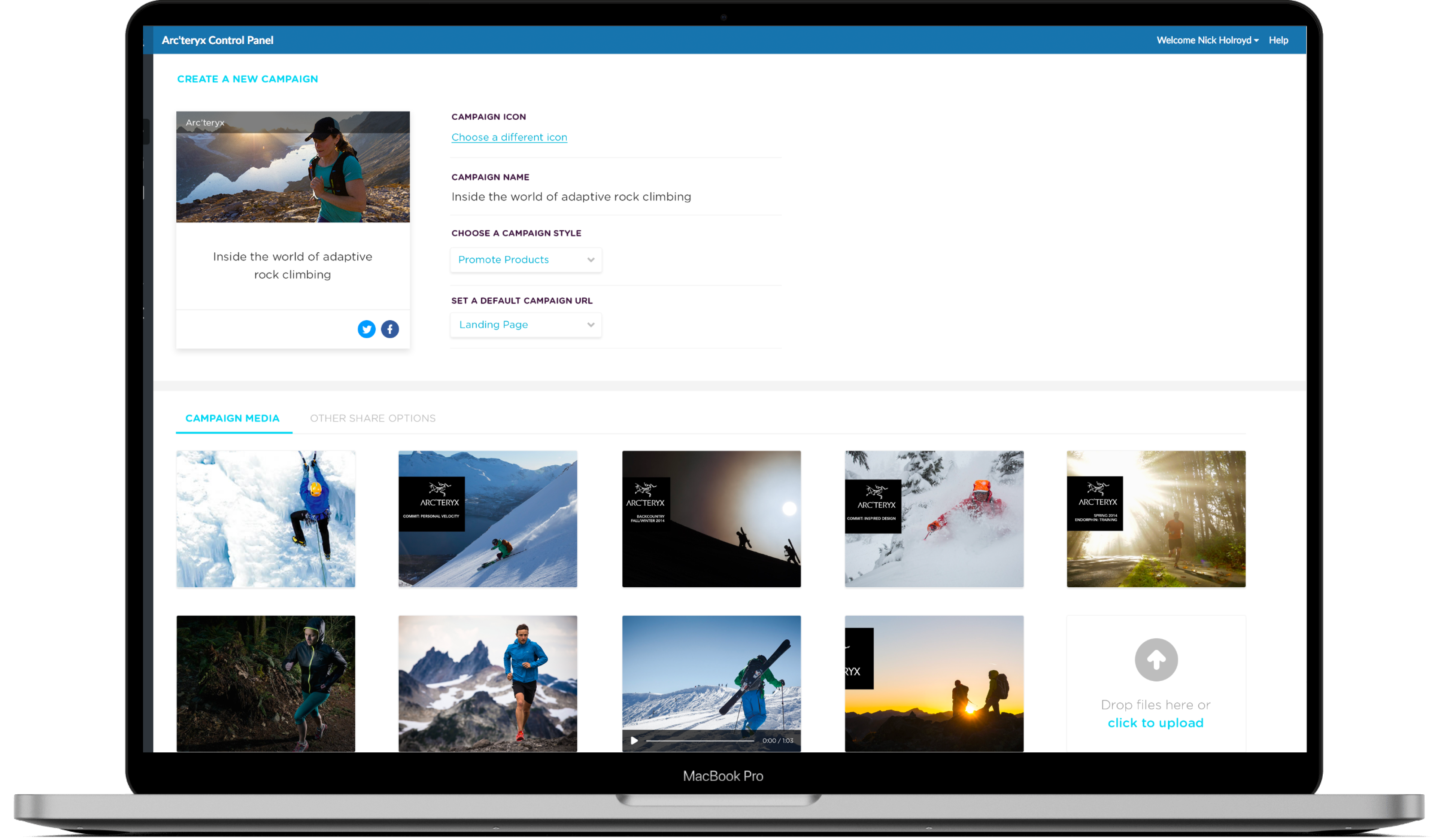Click the video time 0:00 / 1:03 text
Viewport: 1438px width, 840px height.
777,740
